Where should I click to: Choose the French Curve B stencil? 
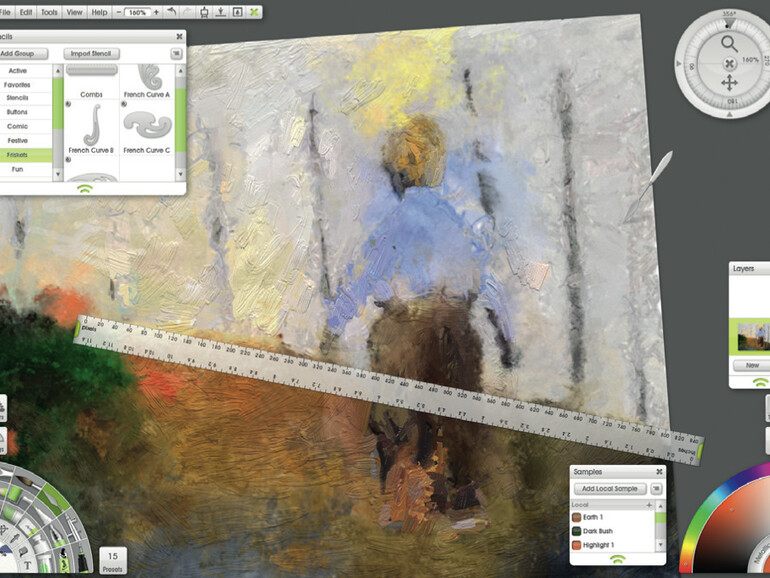(91, 128)
